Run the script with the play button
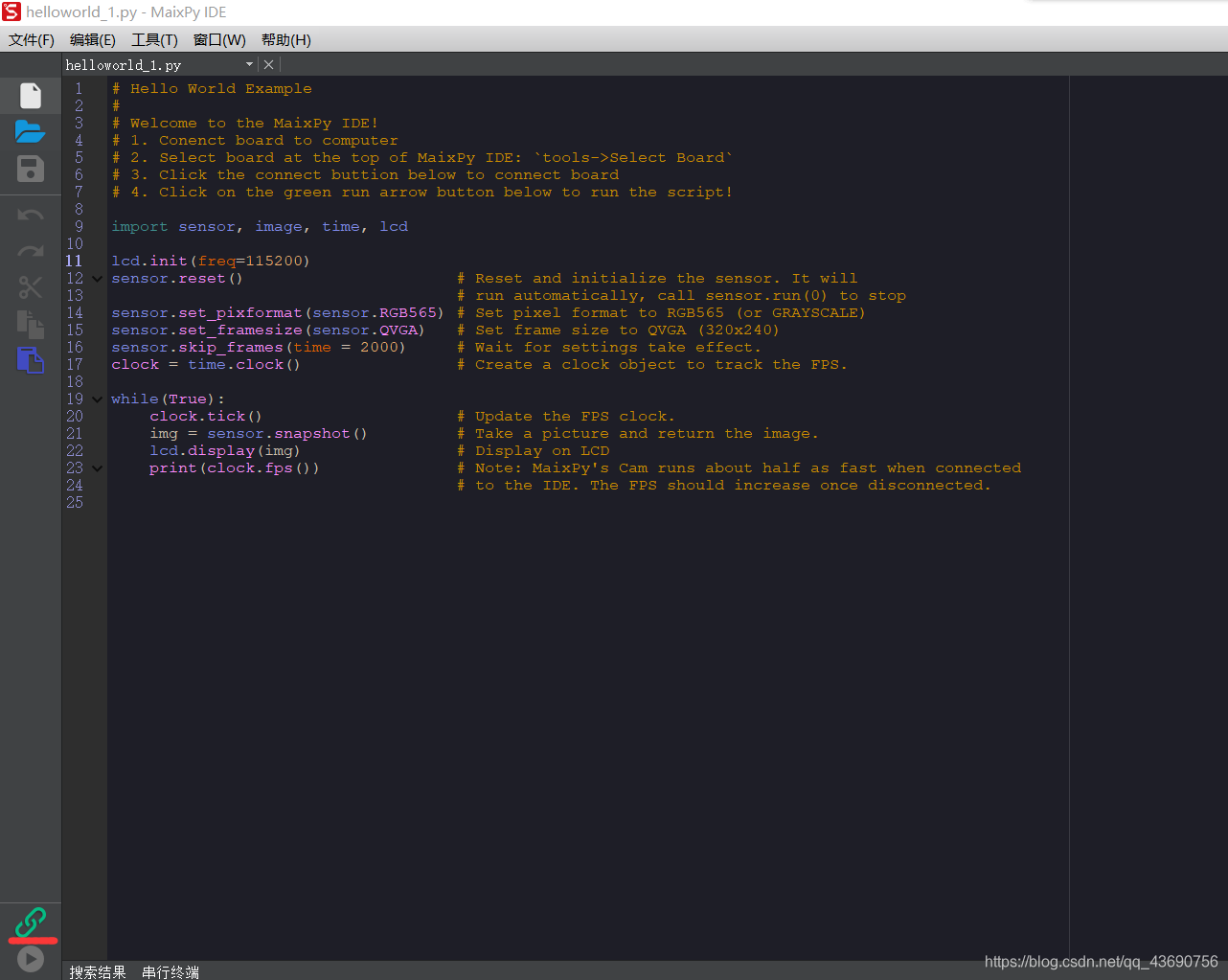 31,959
